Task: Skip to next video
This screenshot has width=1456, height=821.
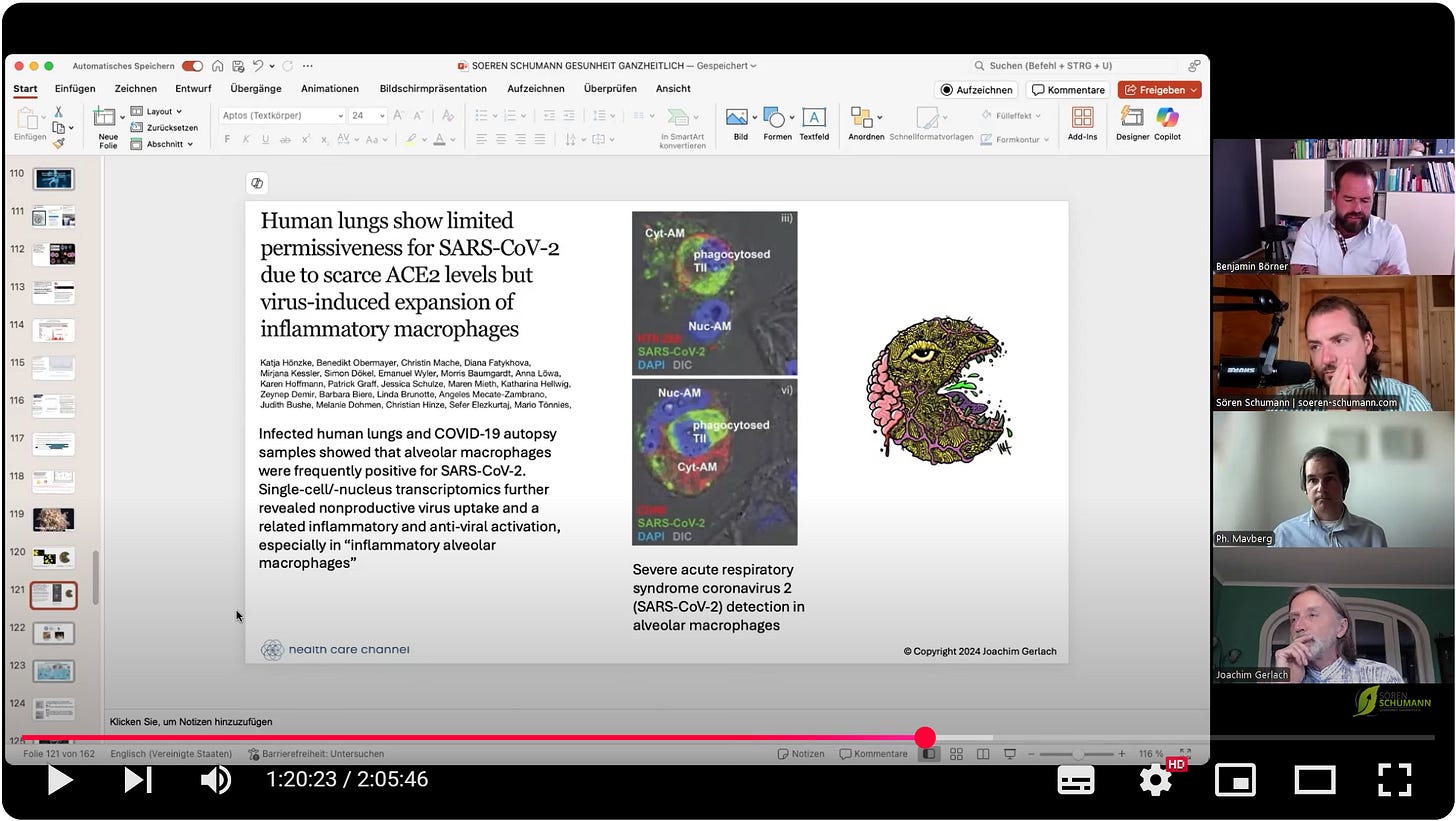Action: [x=138, y=780]
